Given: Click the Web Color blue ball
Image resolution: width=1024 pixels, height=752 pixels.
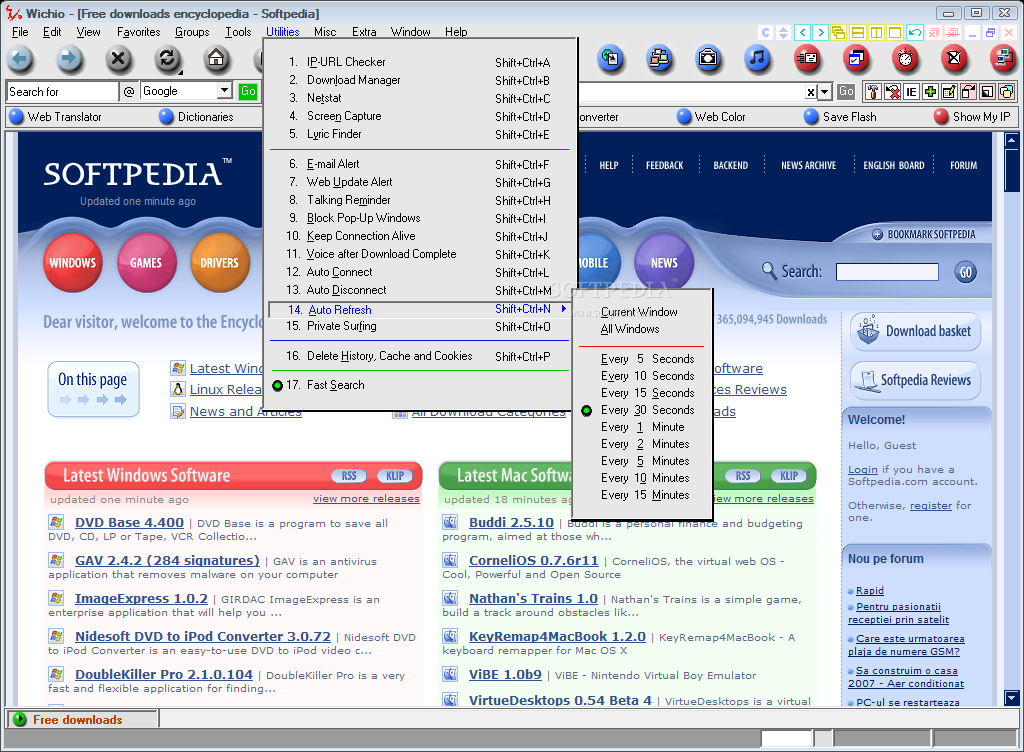Looking at the screenshot, I should 684,117.
